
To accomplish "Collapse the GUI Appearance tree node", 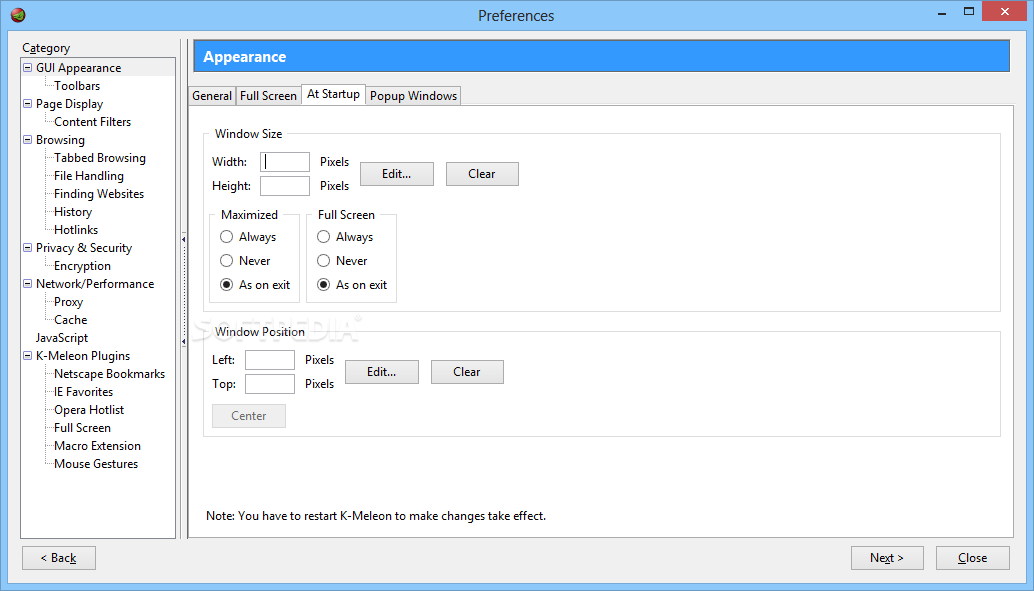I will (28, 67).
